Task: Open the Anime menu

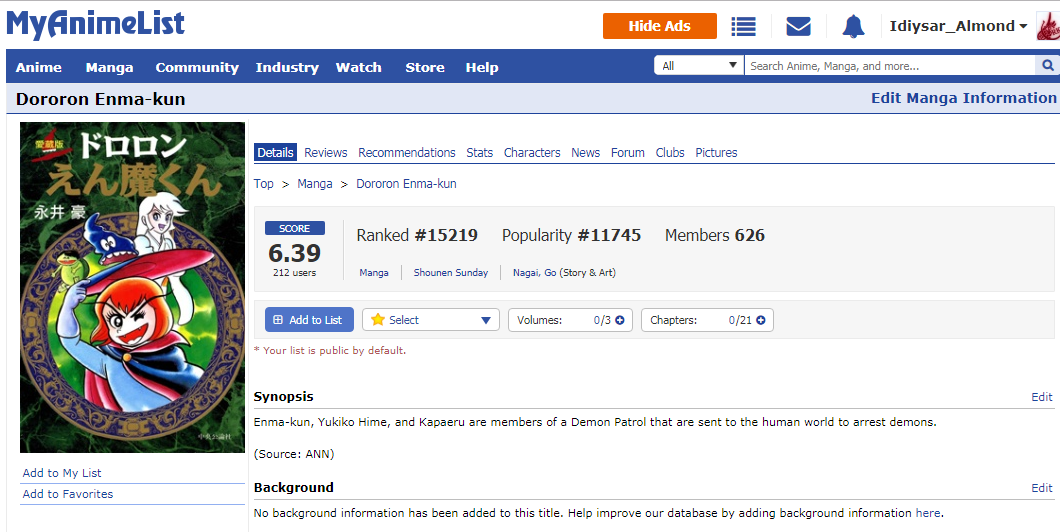Action: point(39,68)
